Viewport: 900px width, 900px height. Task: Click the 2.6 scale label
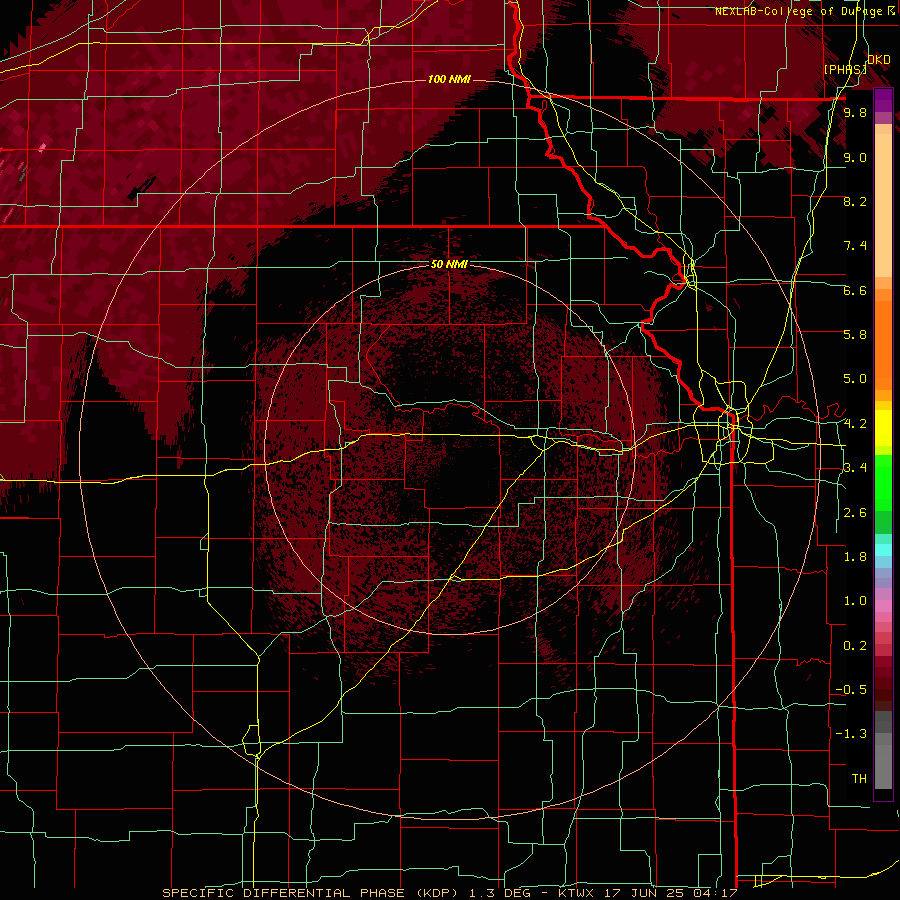[x=855, y=513]
